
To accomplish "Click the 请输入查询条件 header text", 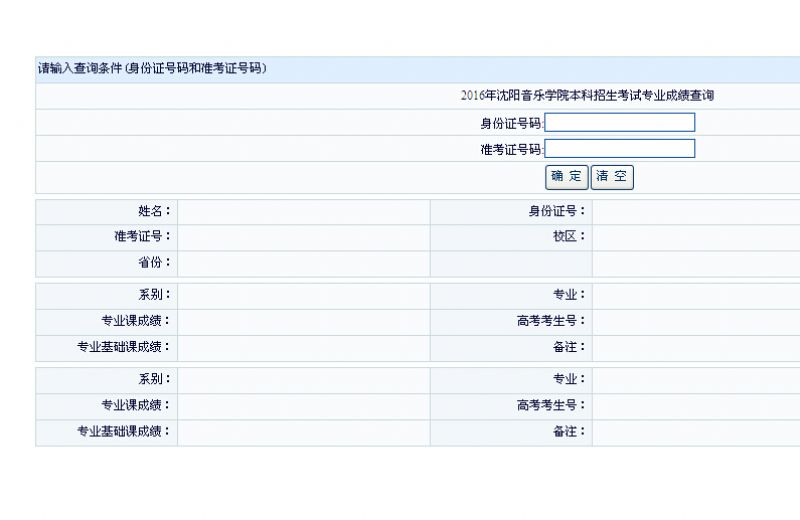I will (x=151, y=69).
